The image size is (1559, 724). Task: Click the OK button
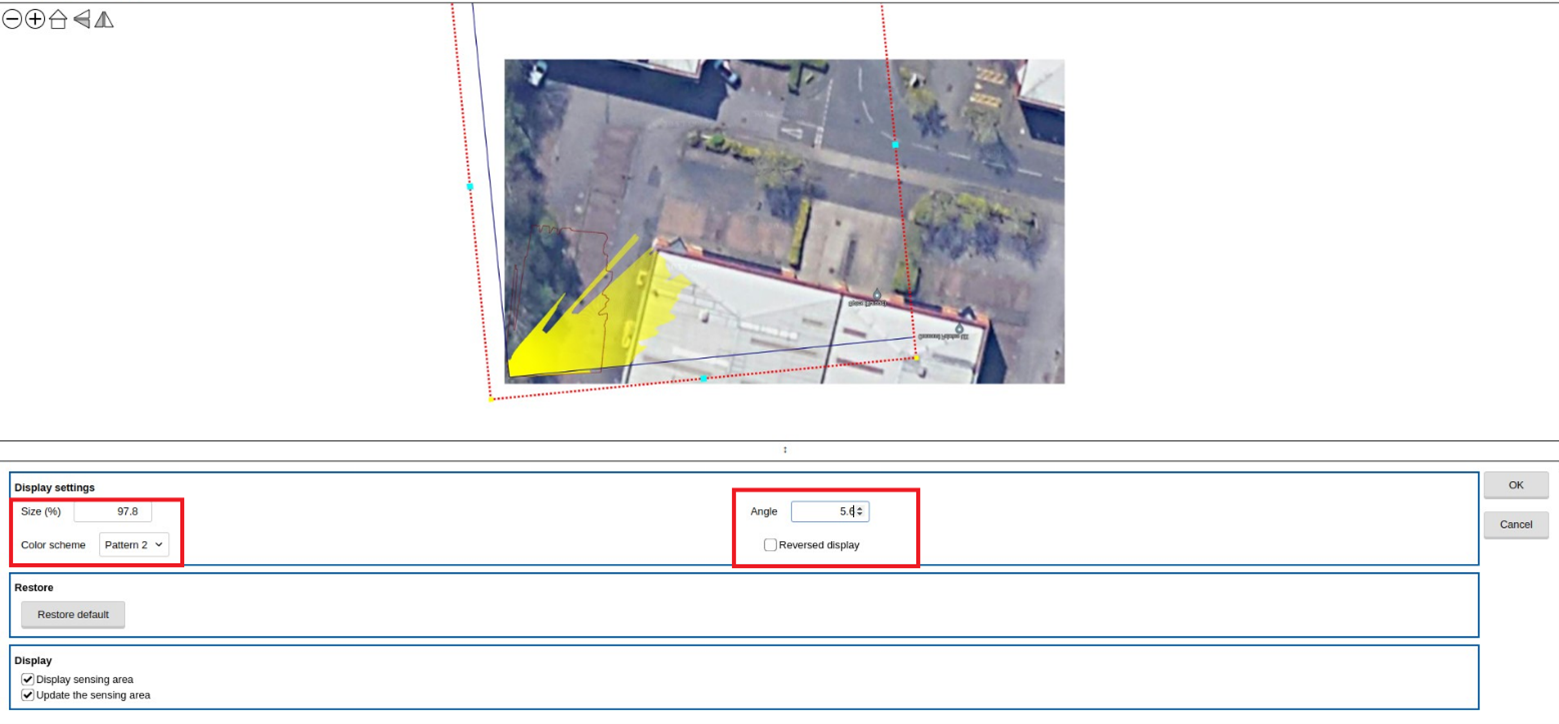pos(1515,485)
